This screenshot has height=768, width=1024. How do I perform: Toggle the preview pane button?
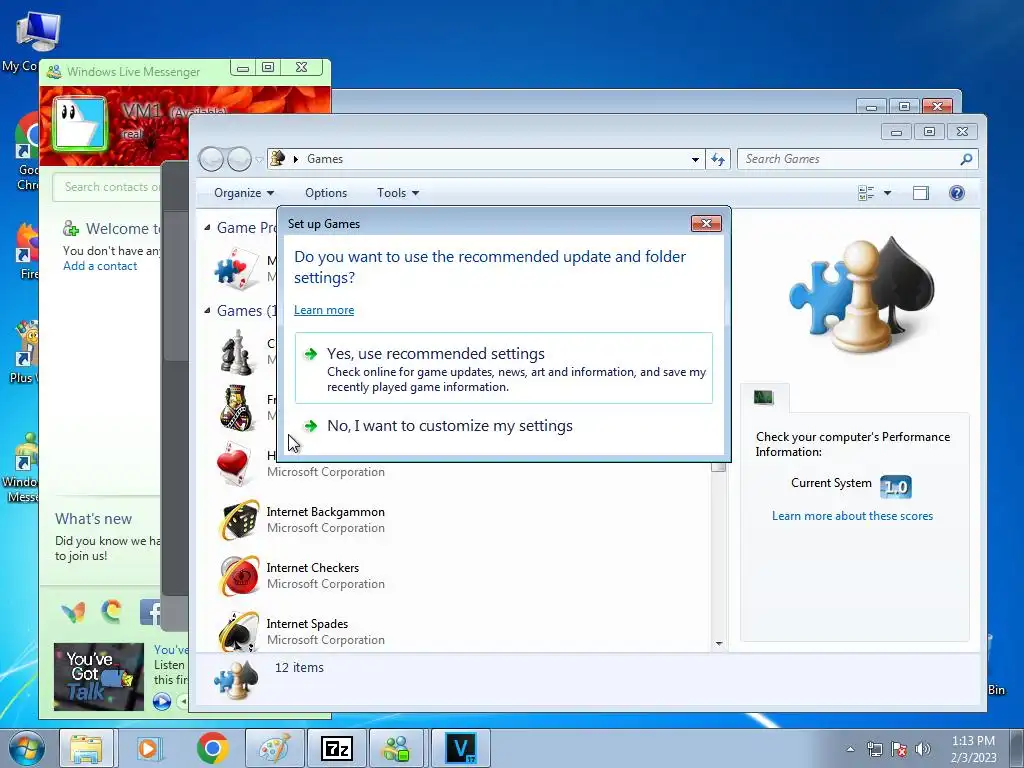tap(921, 193)
